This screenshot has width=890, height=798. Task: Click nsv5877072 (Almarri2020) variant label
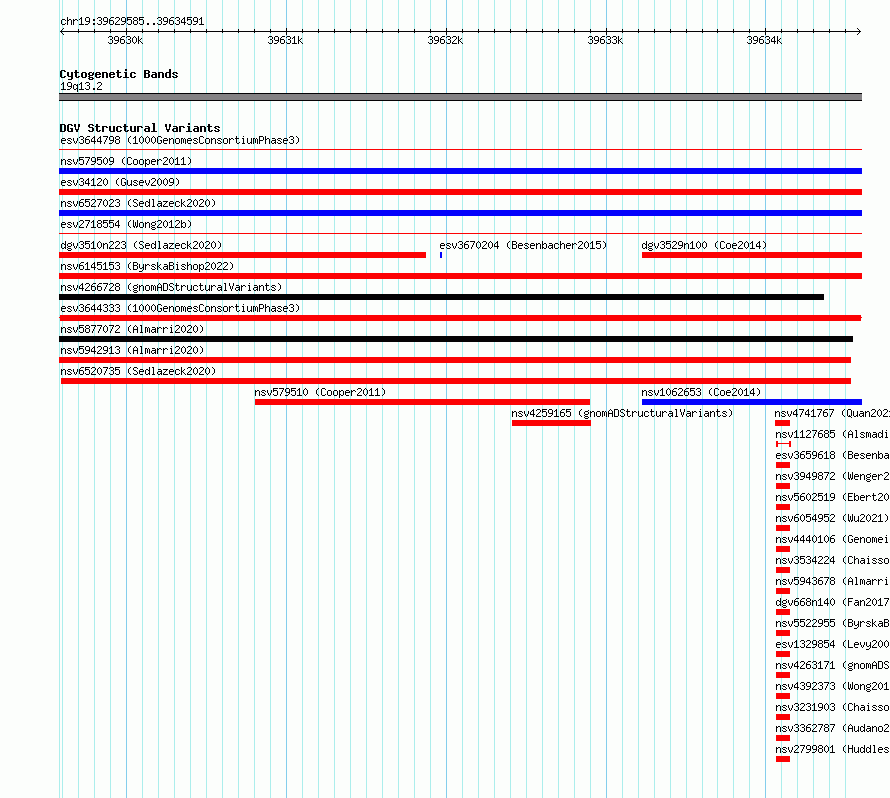click(x=132, y=329)
